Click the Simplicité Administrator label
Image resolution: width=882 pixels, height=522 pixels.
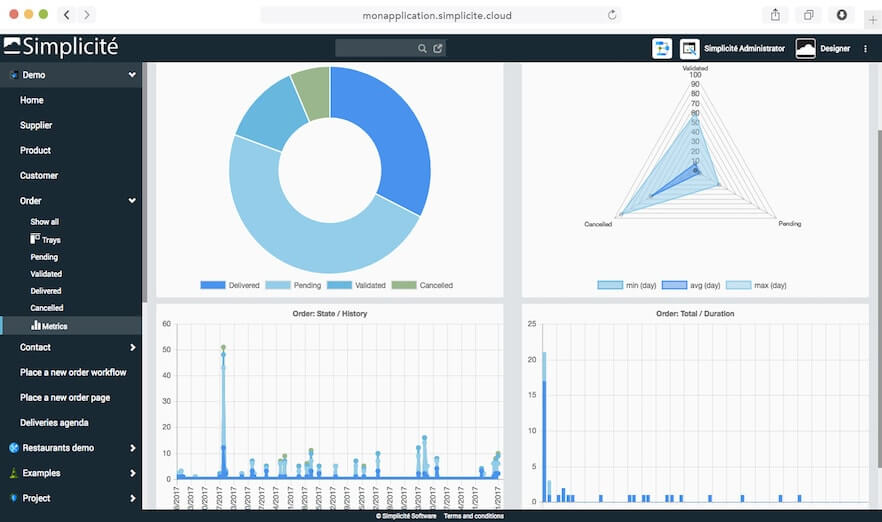tap(744, 48)
